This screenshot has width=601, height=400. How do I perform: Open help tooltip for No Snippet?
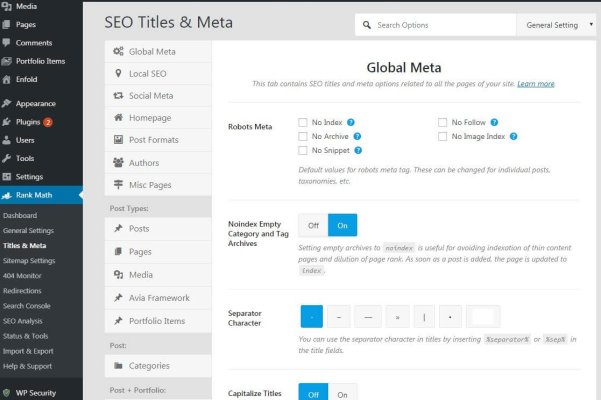click(358, 150)
